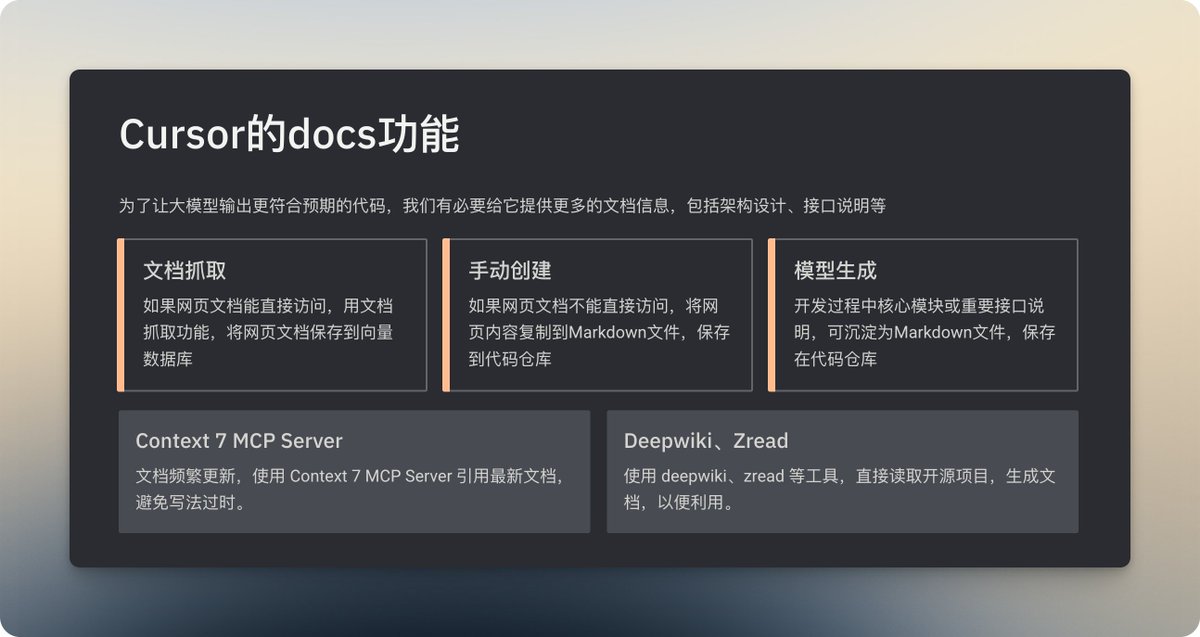Screen dimensions: 1200x637
Task: Click the description under "模型生成"
Action: (x=925, y=332)
